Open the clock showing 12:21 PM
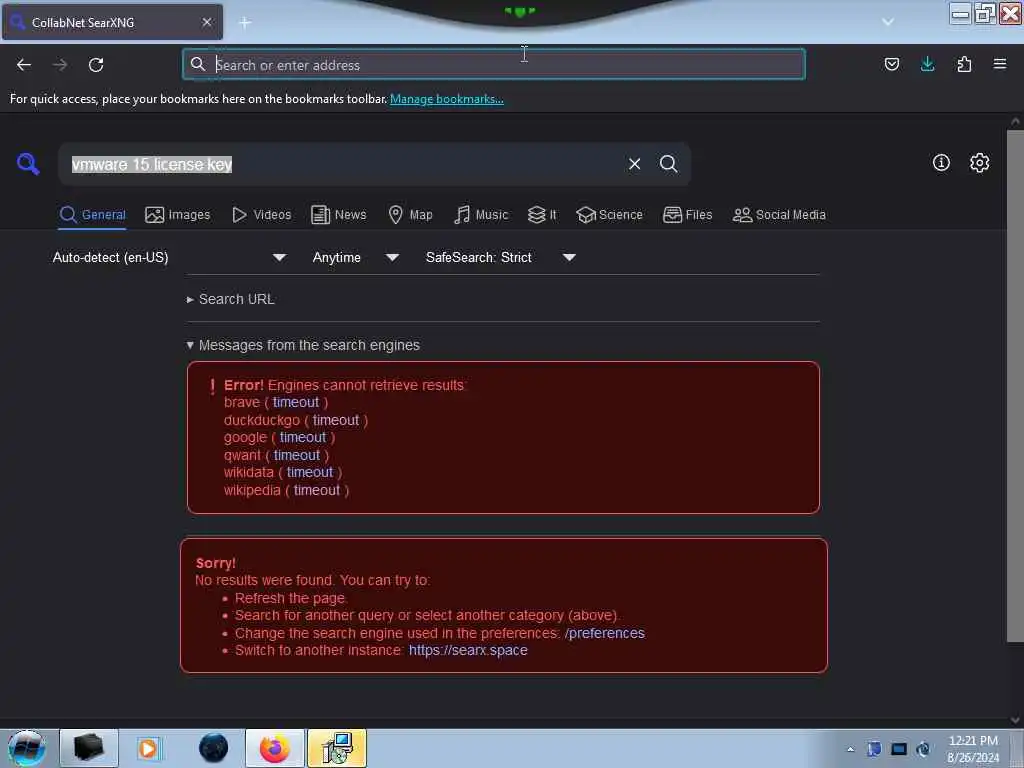Screen dimensions: 1024x768 [973, 749]
